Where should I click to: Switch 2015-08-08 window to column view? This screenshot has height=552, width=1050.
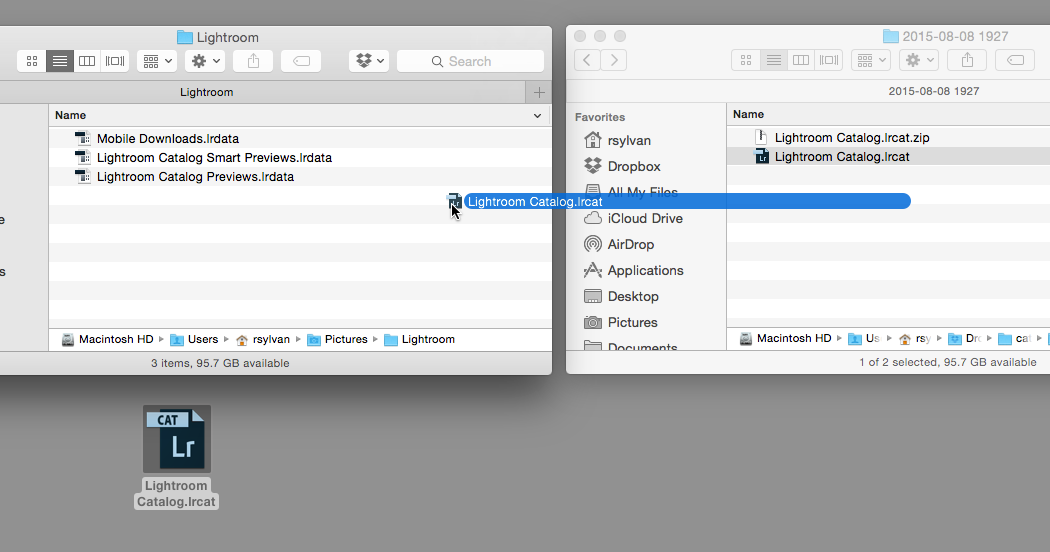(801, 60)
